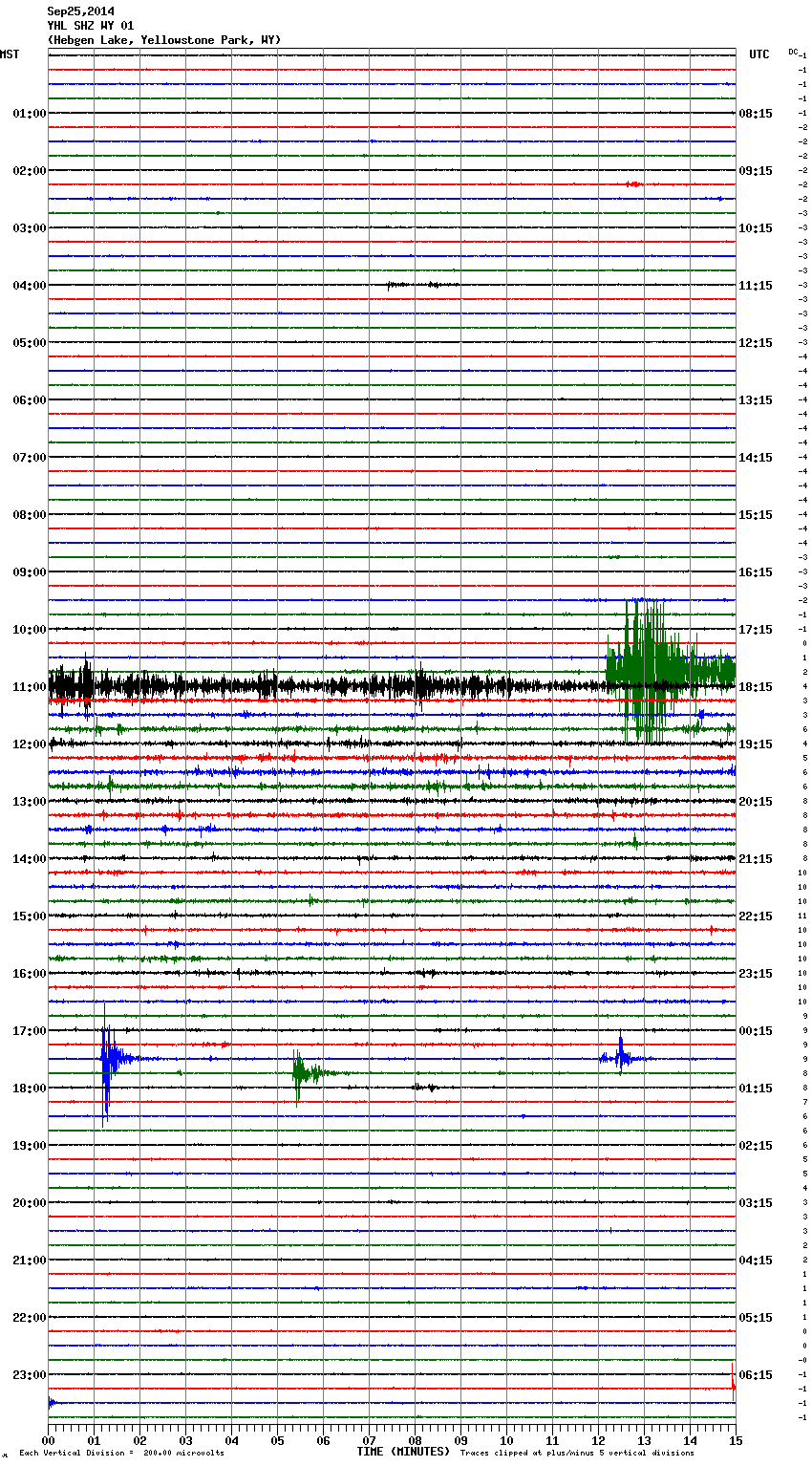This screenshot has width=812, height=1466.
Task: Click the faint black signal on the 04:00 trace
Action: [x=422, y=285]
